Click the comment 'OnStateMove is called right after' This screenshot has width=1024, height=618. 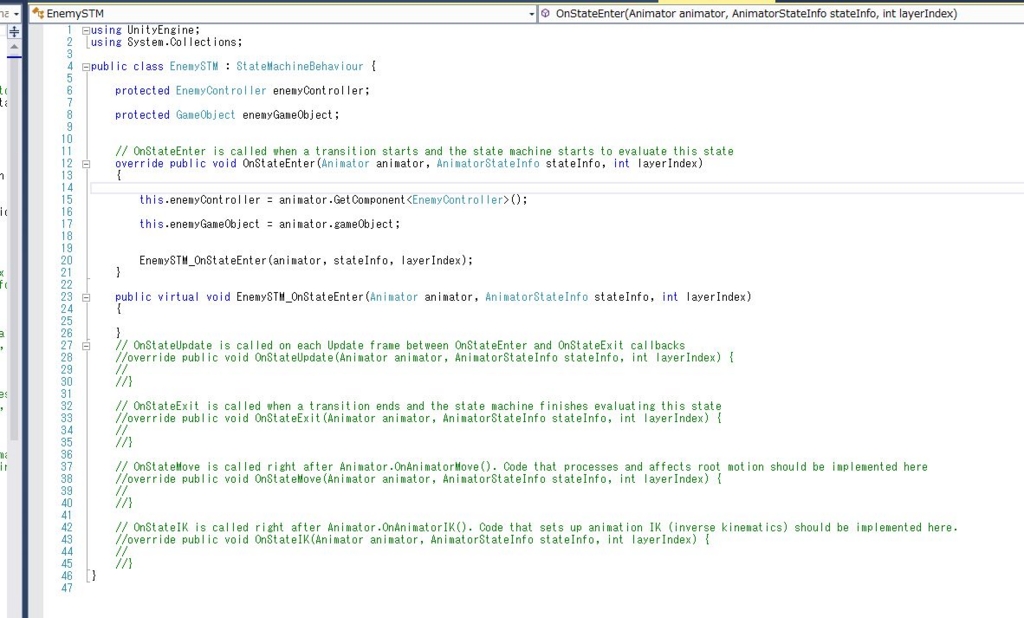pos(233,467)
